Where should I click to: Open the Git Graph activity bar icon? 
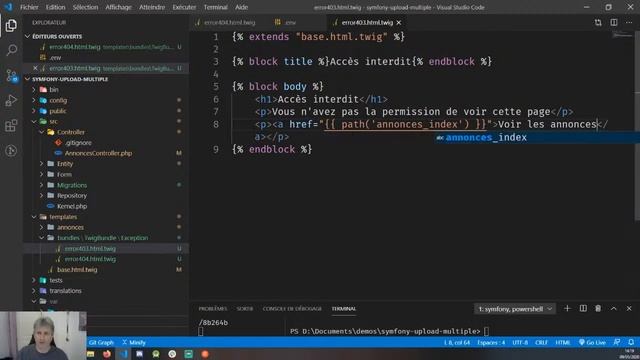[x=11, y=151]
